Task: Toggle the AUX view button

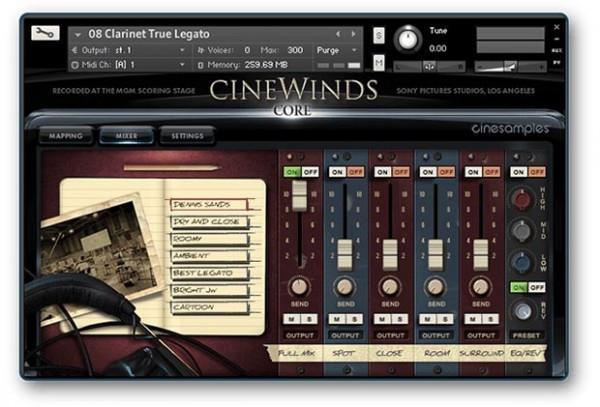Action: tap(557, 50)
